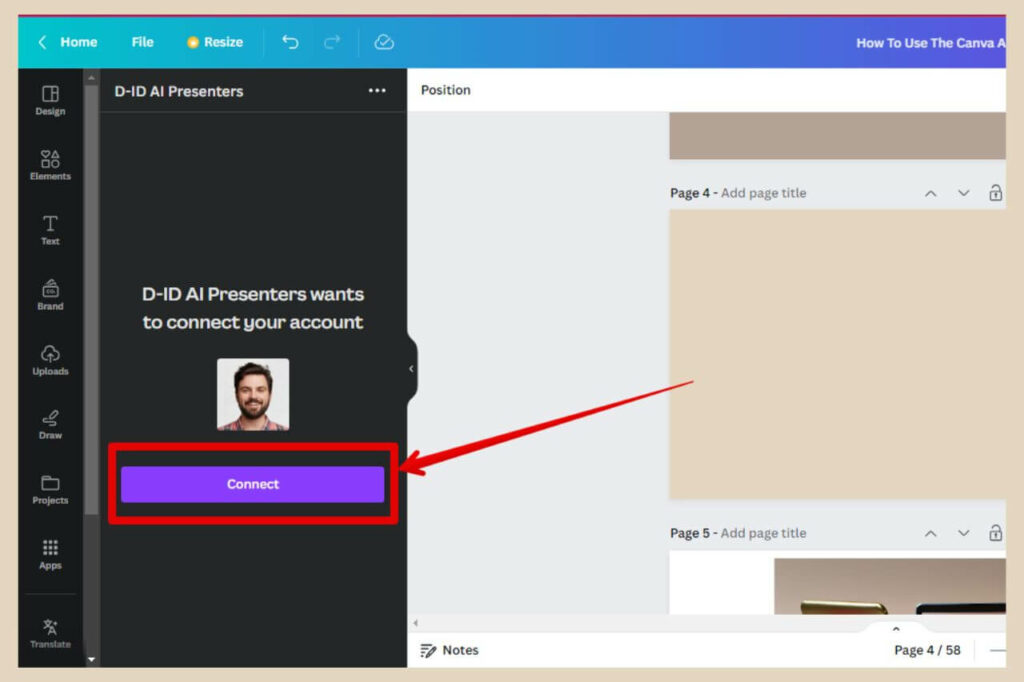Open the Design sidebar tab
Screen dimensions: 1024x682
[50, 101]
